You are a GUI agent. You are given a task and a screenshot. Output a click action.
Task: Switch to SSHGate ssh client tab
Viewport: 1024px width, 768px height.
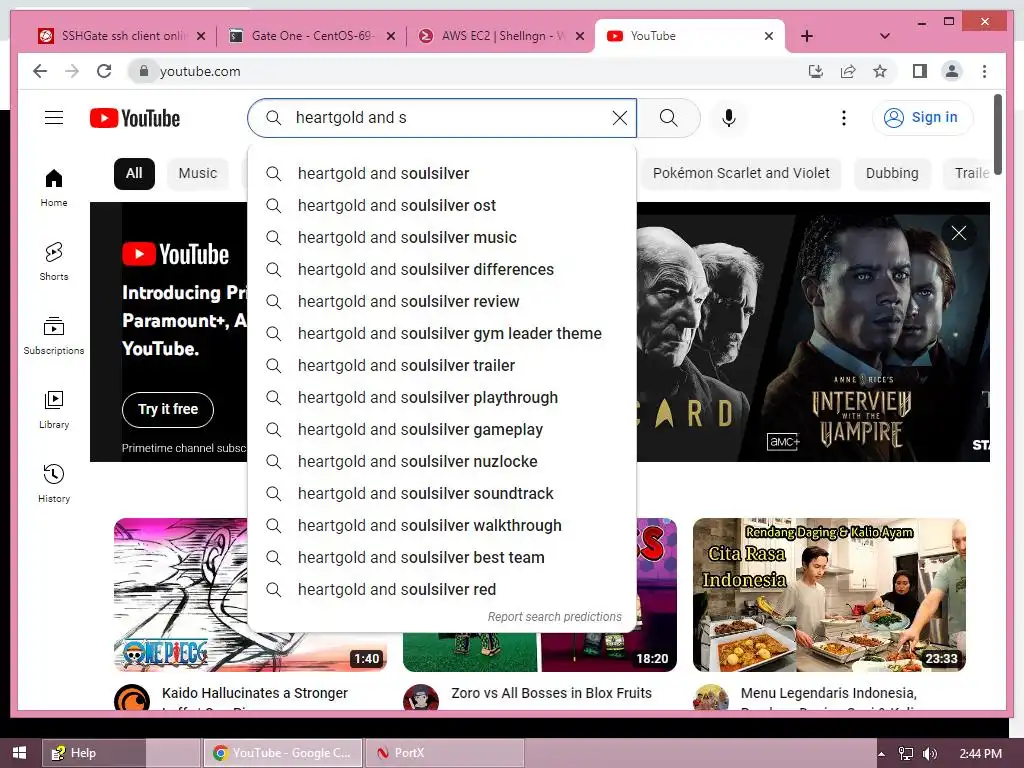[x=123, y=36]
